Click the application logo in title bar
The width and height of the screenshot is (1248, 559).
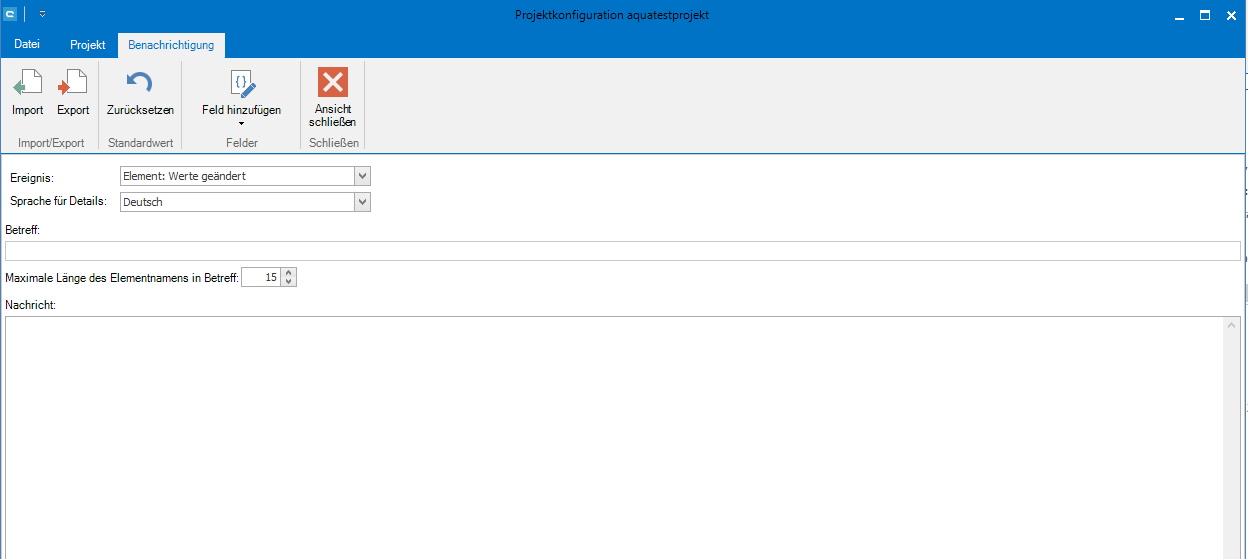pyautogui.click(x=10, y=14)
